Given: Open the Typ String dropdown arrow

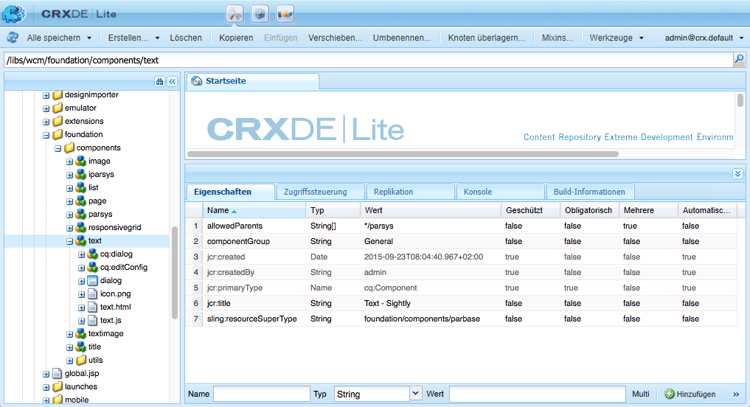Looking at the screenshot, I should pyautogui.click(x=416, y=394).
